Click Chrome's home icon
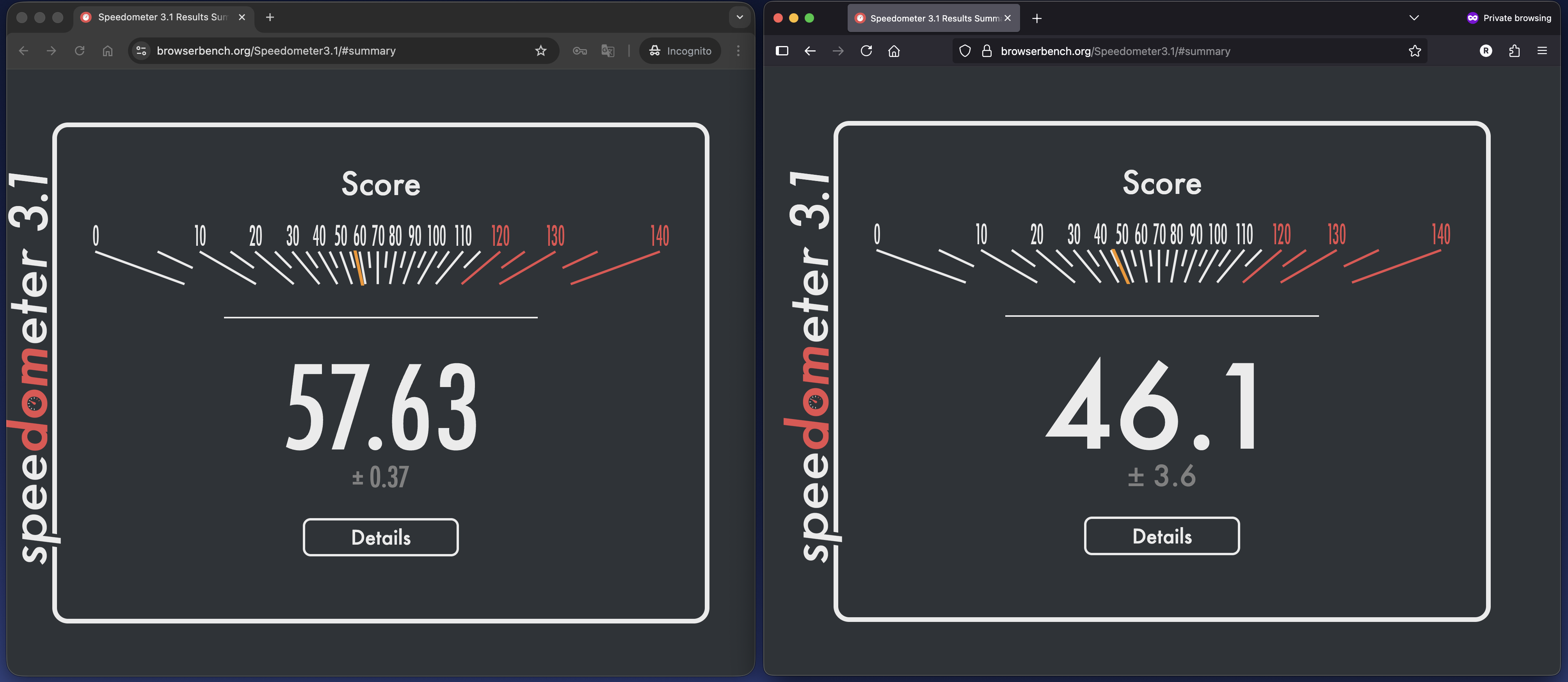The width and height of the screenshot is (1568, 682). tap(108, 51)
